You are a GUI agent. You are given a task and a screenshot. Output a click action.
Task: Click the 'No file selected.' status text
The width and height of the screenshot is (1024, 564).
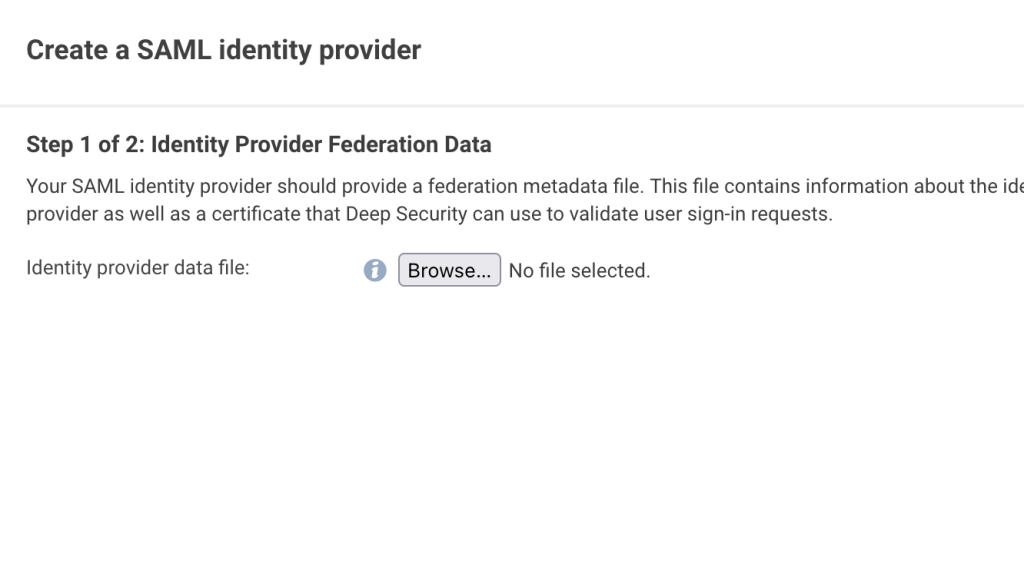[579, 270]
